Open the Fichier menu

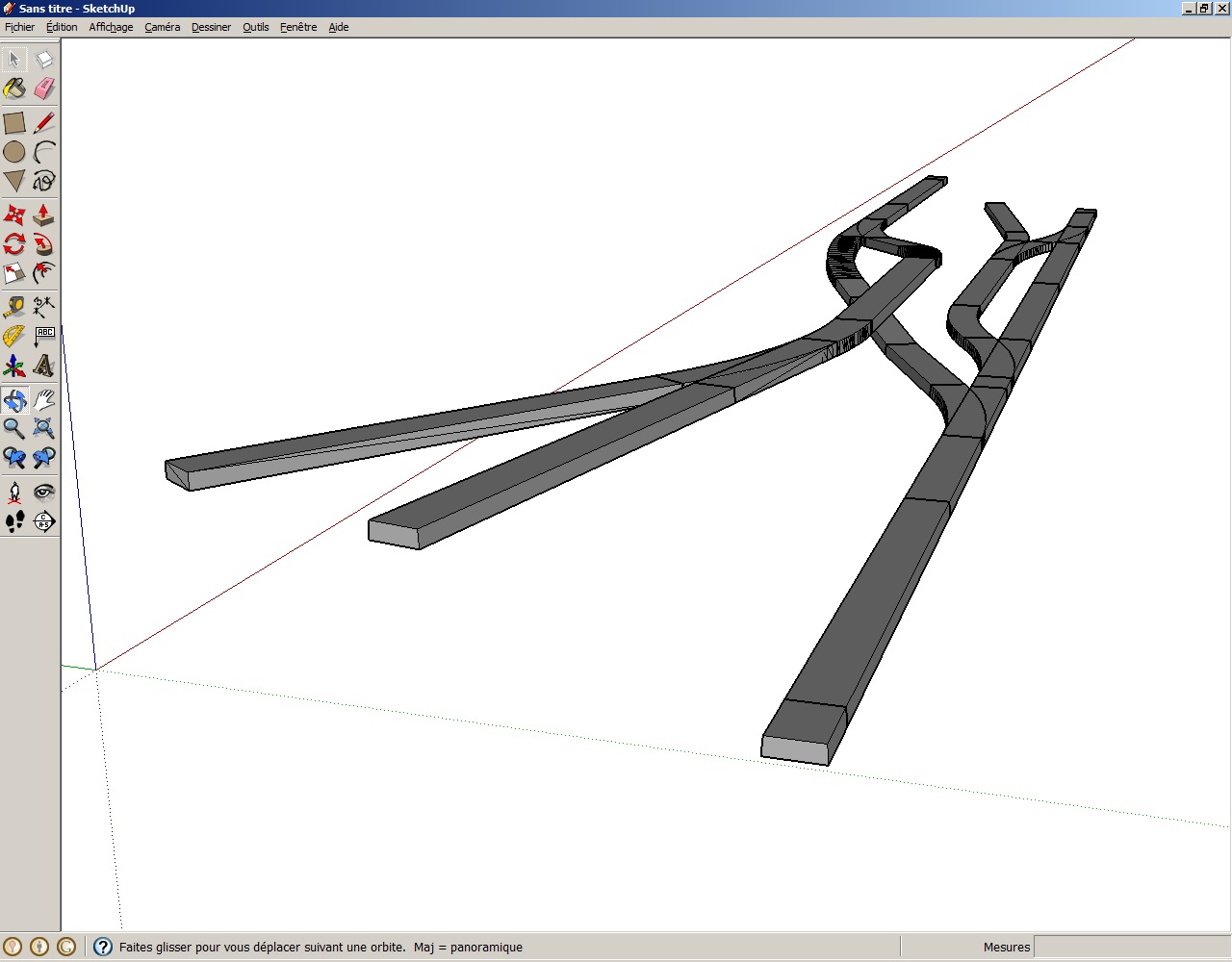coord(19,27)
